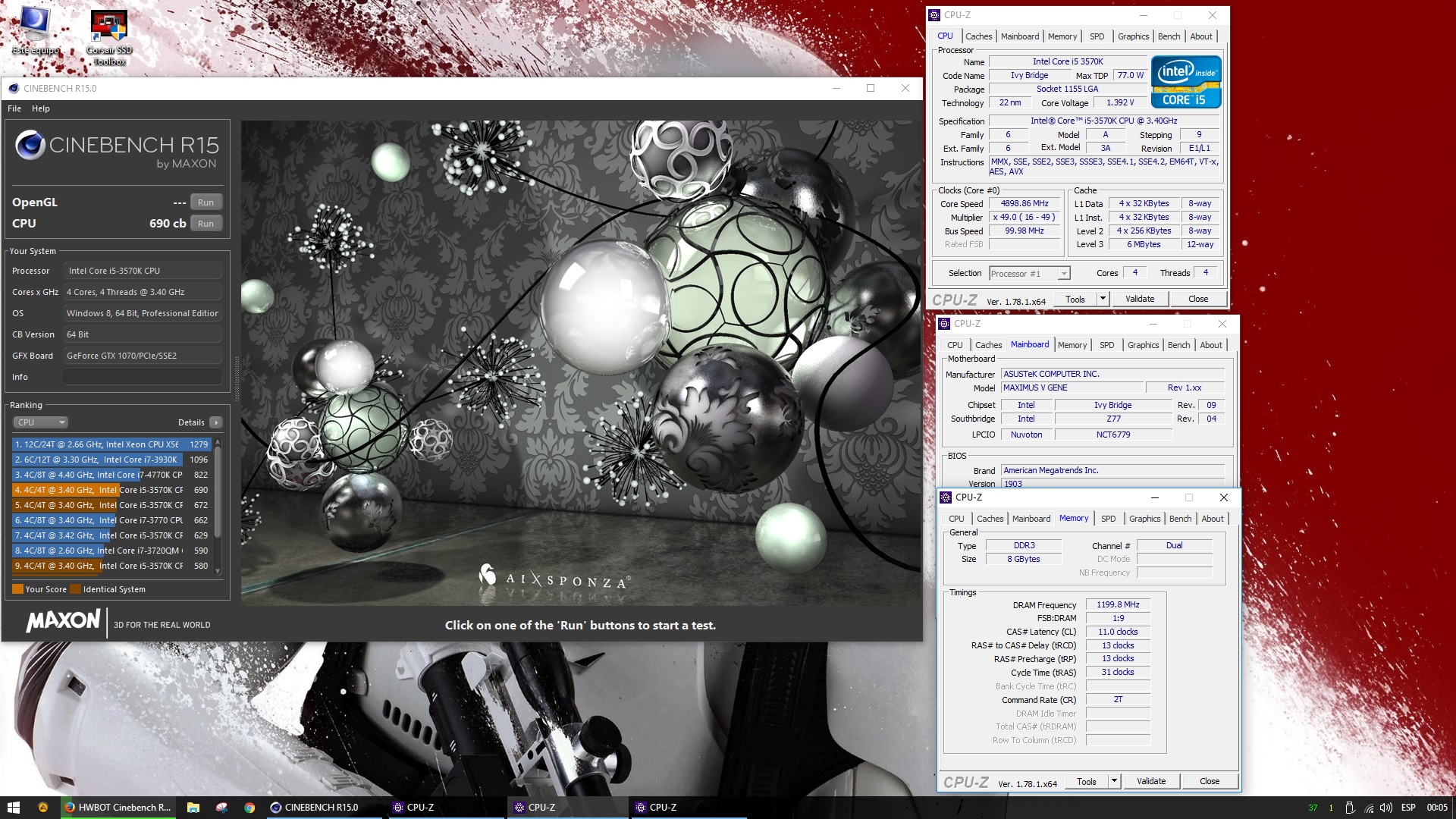
Task: Run the CPU benchmark
Action: click(x=206, y=224)
